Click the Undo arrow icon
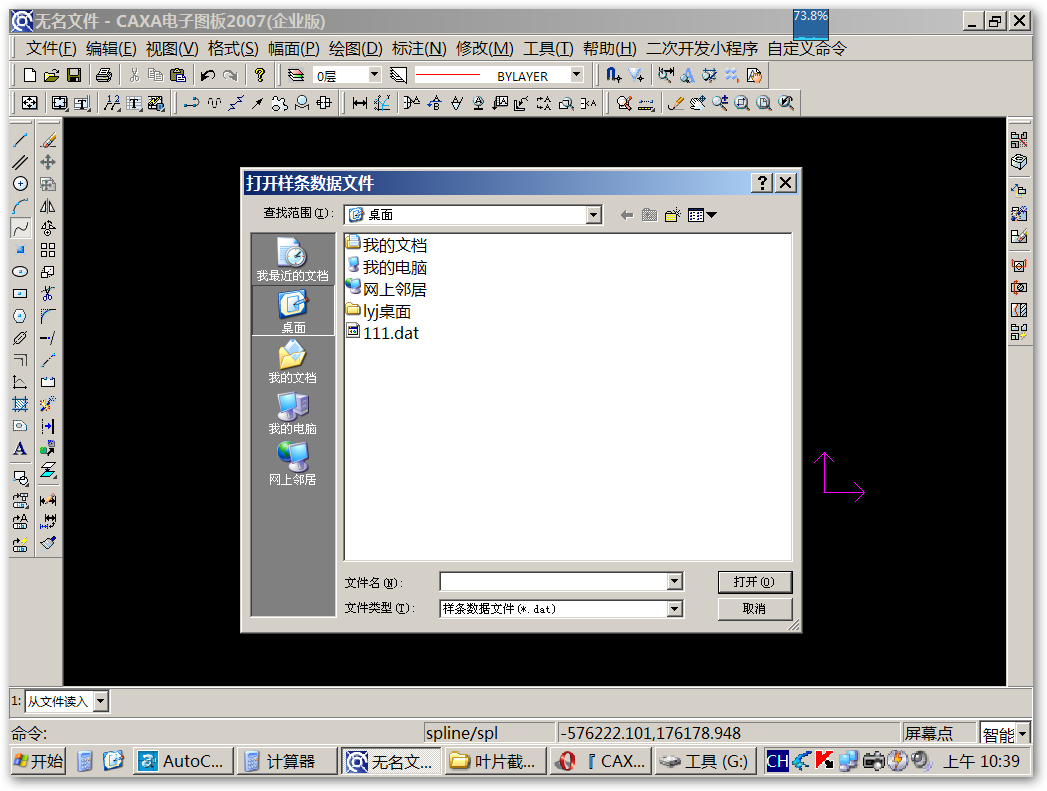The image size is (1047, 791). (x=208, y=75)
